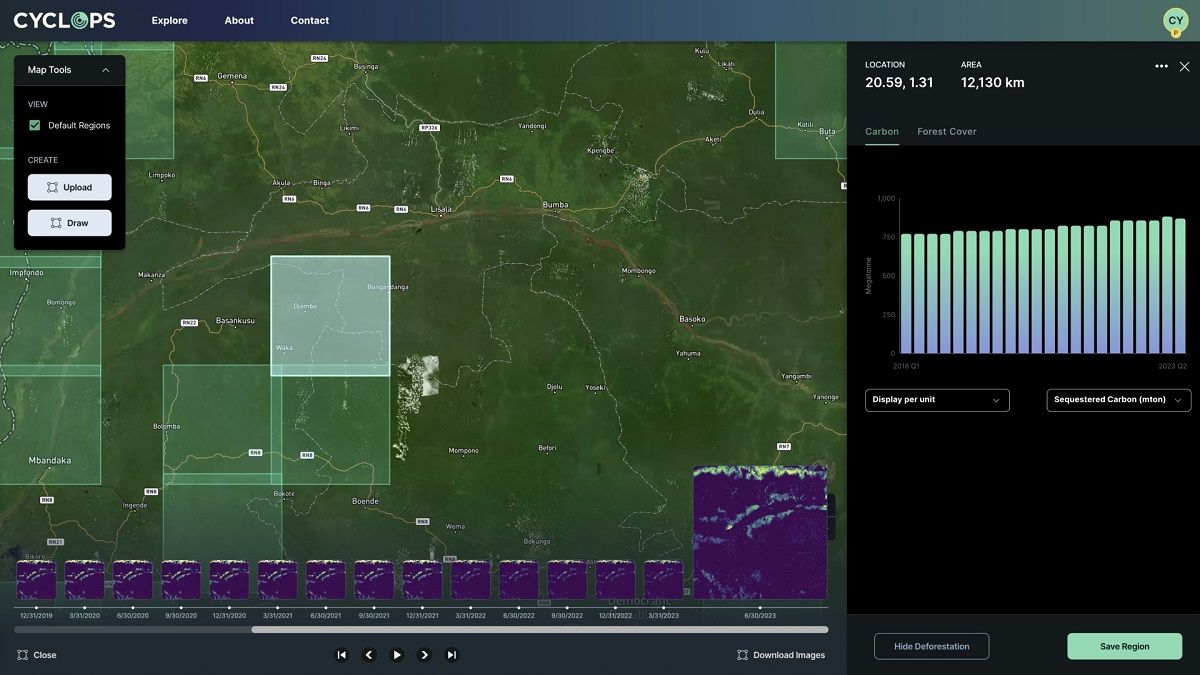Switch to the Carbon tab
The height and width of the screenshot is (675, 1200).
coord(882,132)
